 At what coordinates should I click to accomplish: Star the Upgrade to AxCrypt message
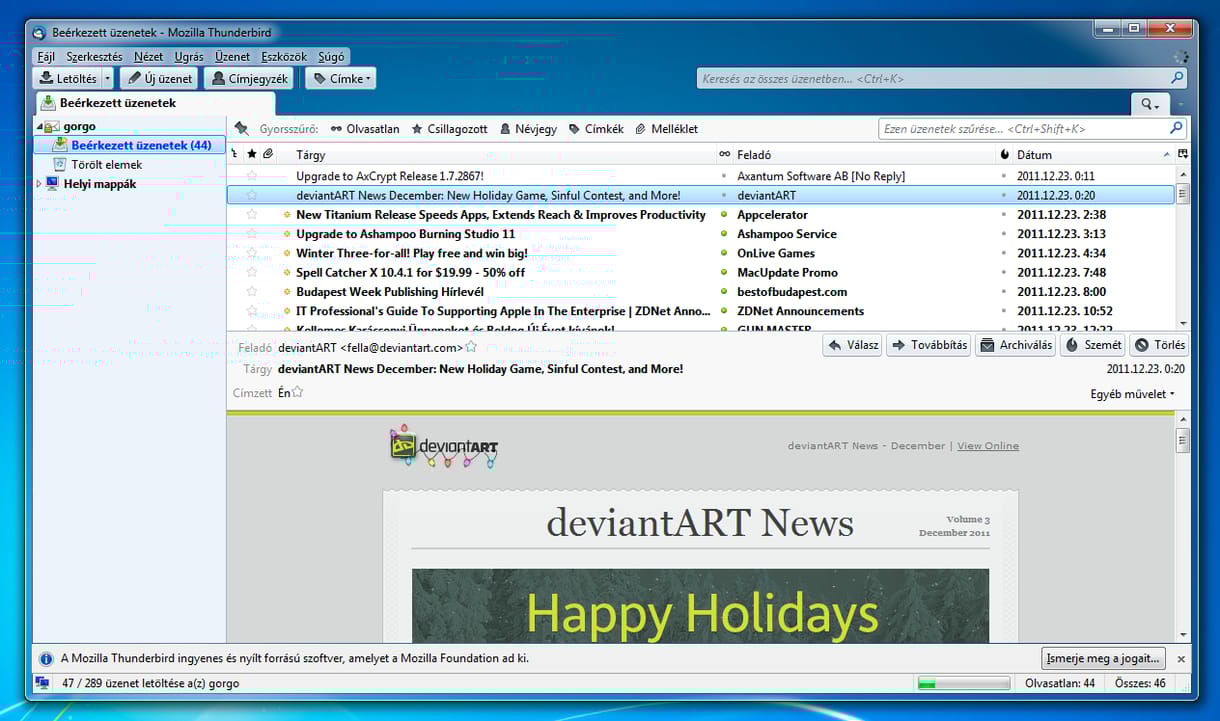tap(252, 176)
